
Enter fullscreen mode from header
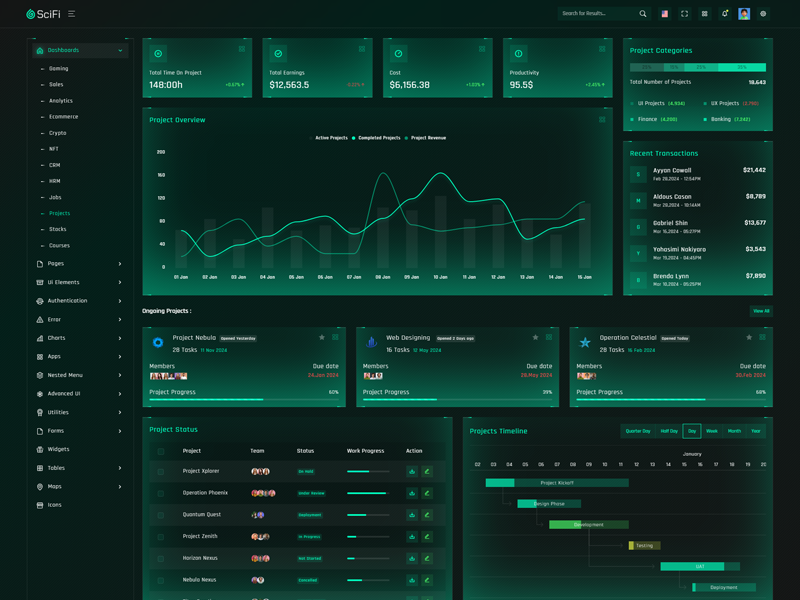click(684, 14)
